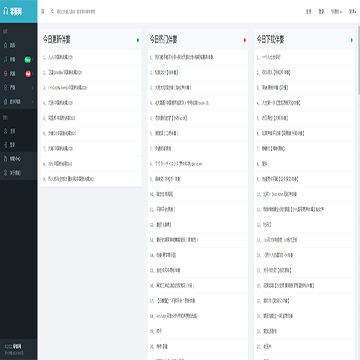Open item 1 in the 今日热门伴奏 list
The width and height of the screenshot is (360, 360).
click(x=198, y=57)
